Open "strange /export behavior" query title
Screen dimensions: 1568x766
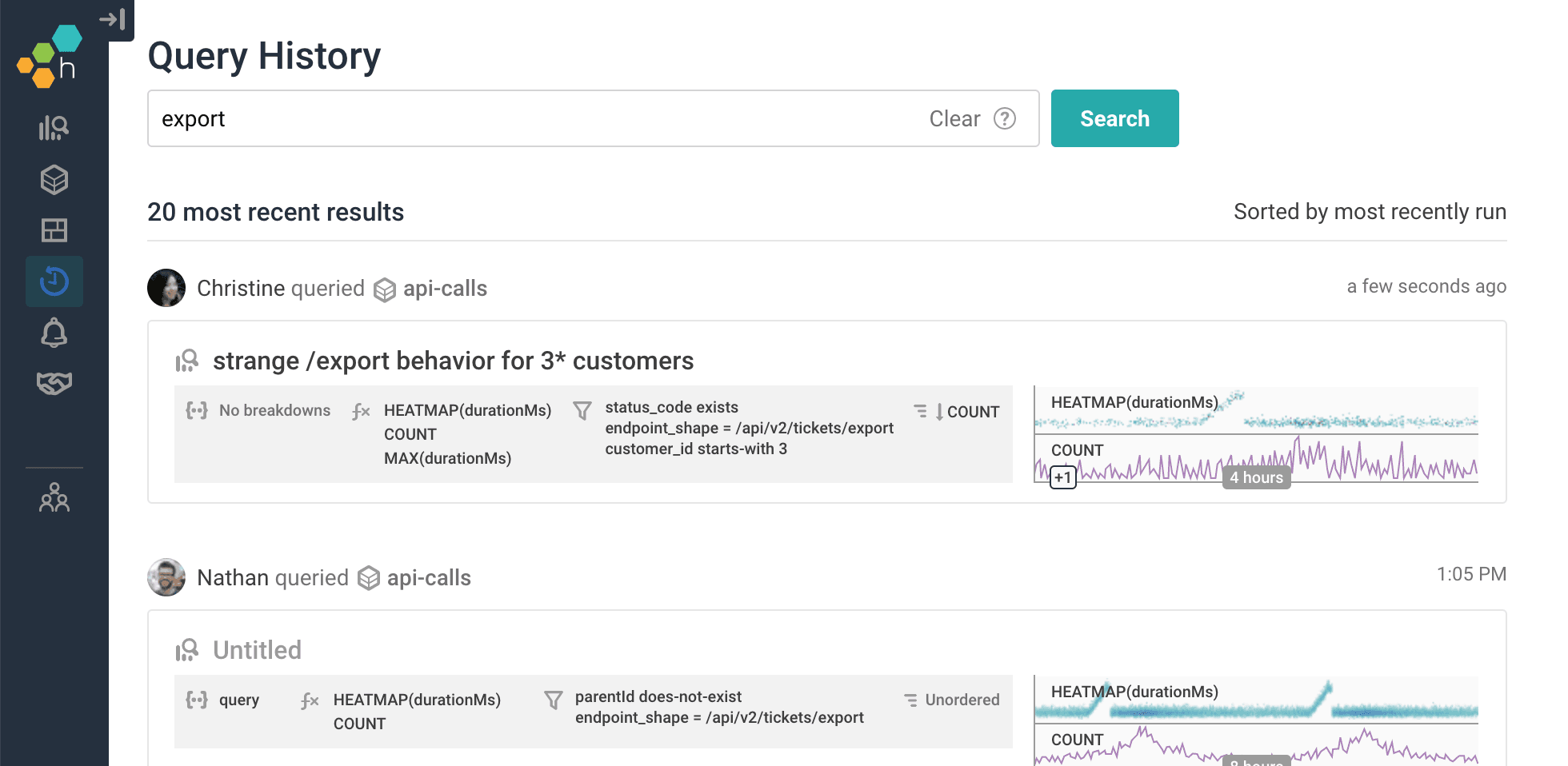point(453,361)
